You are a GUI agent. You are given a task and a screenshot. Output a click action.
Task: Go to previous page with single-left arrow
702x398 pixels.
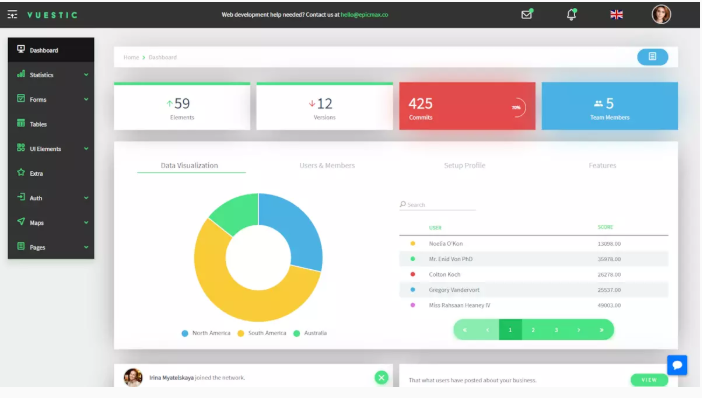(x=488, y=330)
